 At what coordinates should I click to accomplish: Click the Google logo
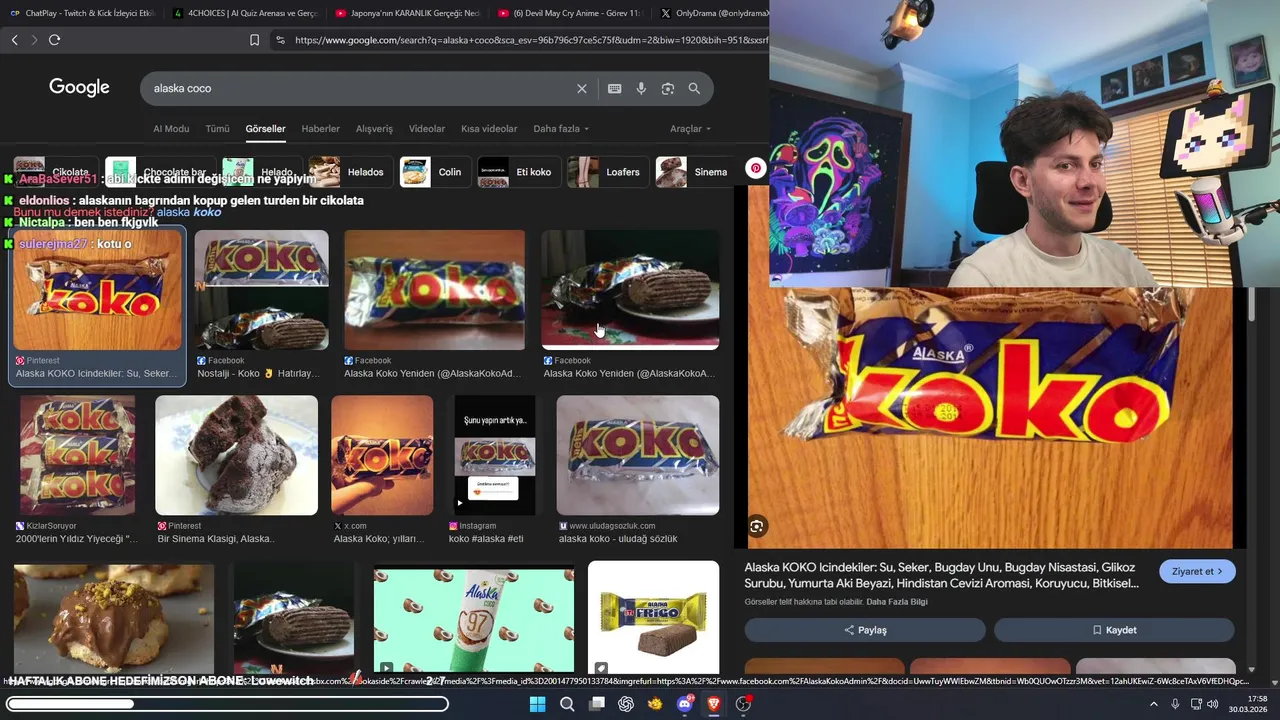coord(79,88)
